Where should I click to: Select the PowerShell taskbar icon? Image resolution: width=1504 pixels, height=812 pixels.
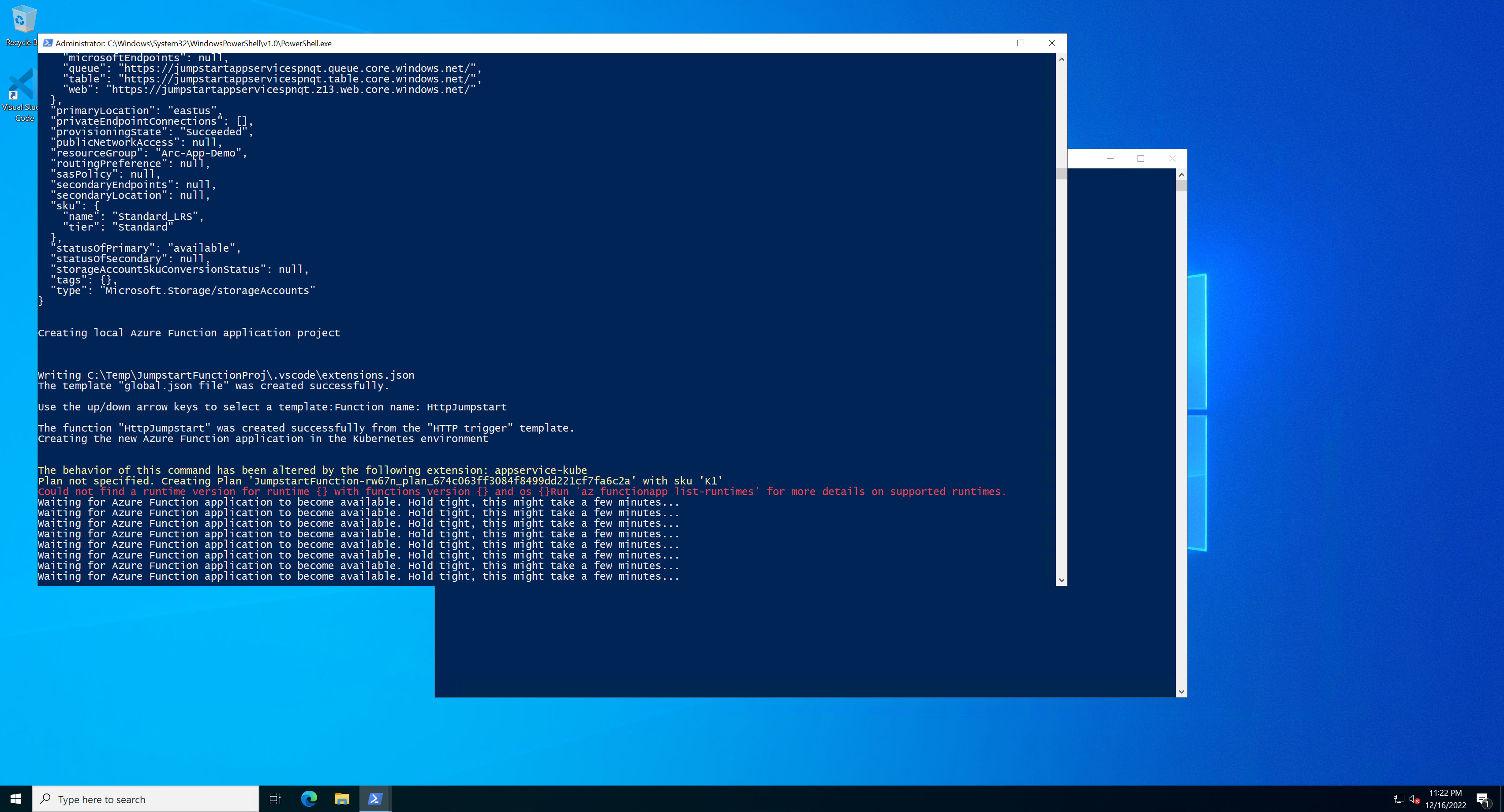[375, 799]
